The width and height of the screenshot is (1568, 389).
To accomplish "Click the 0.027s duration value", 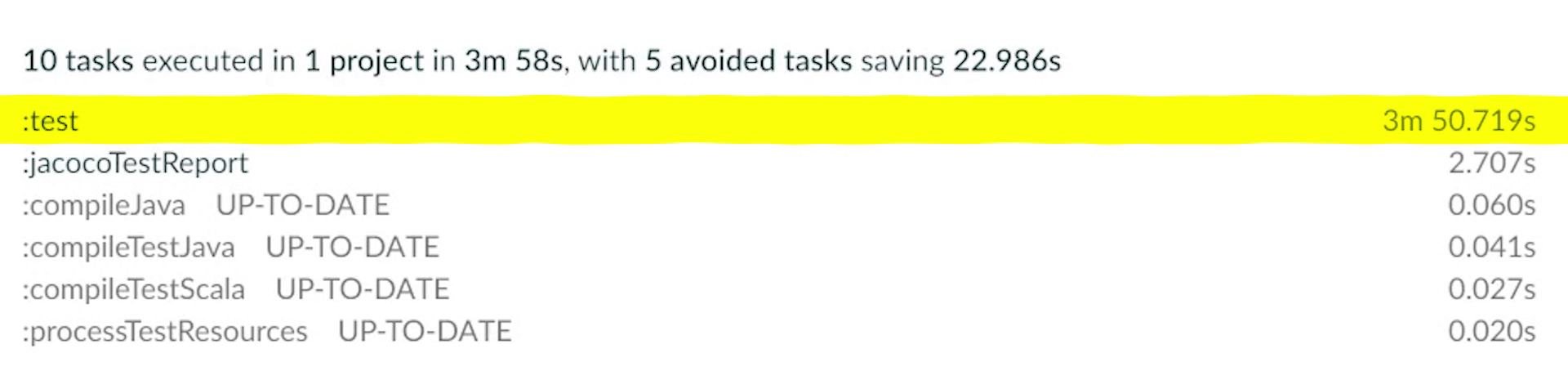I will coord(1491,289).
